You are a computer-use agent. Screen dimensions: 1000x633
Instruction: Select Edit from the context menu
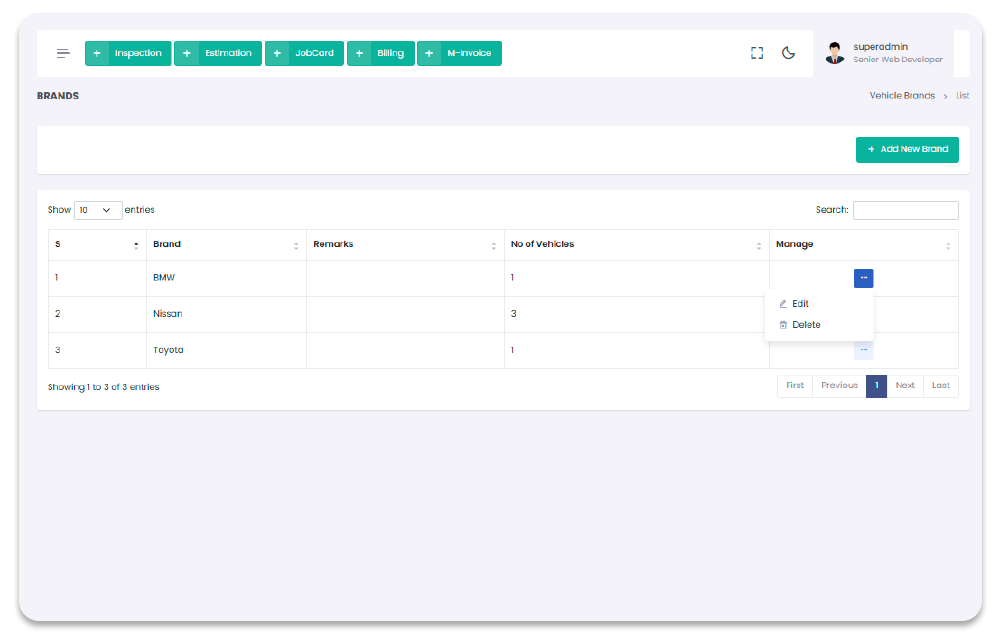click(800, 304)
